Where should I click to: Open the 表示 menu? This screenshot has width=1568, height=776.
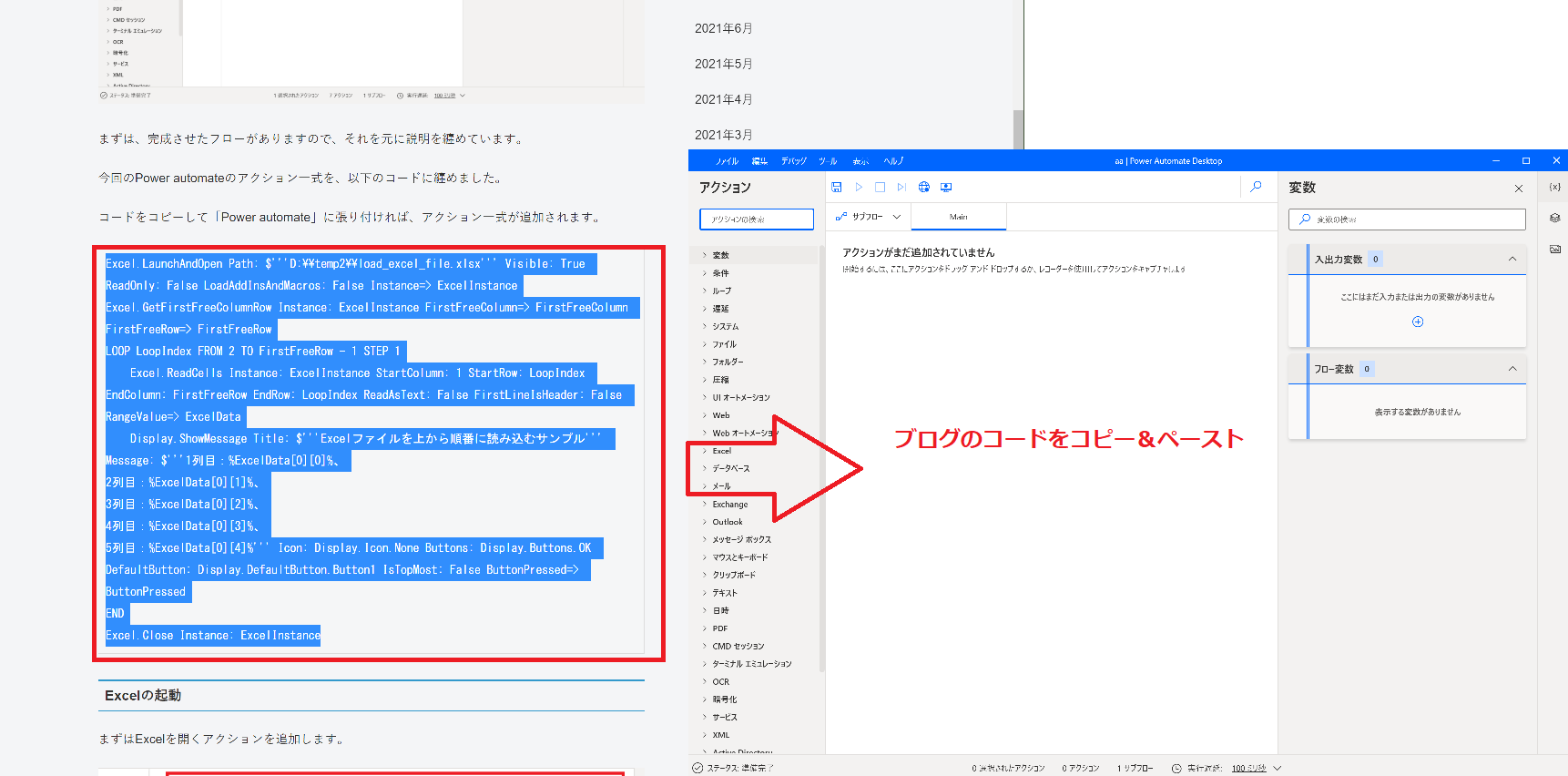(860, 161)
